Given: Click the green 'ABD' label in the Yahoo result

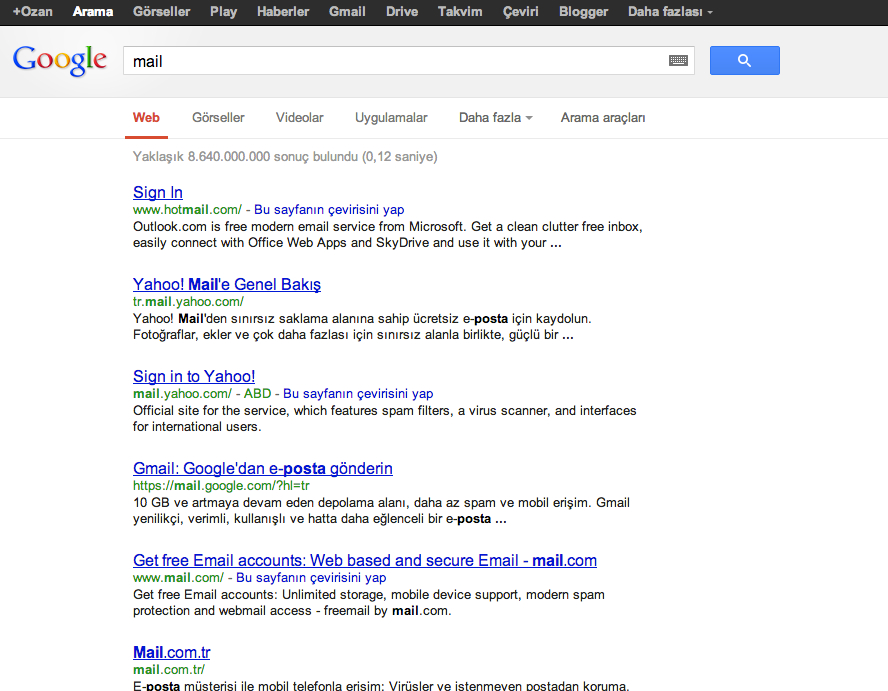Looking at the screenshot, I should pos(258,394).
